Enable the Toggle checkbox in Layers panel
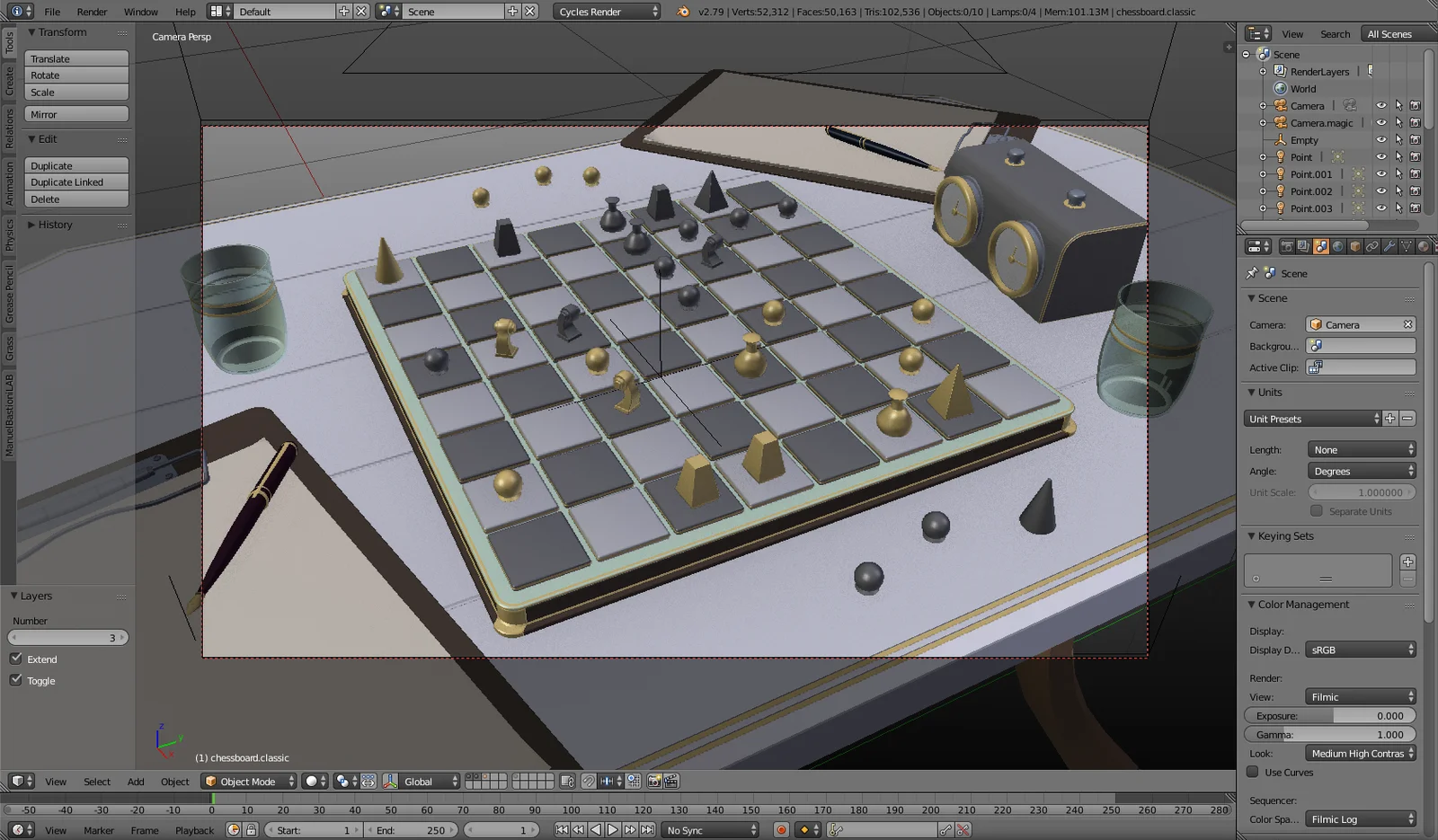1438x840 pixels. (x=16, y=680)
